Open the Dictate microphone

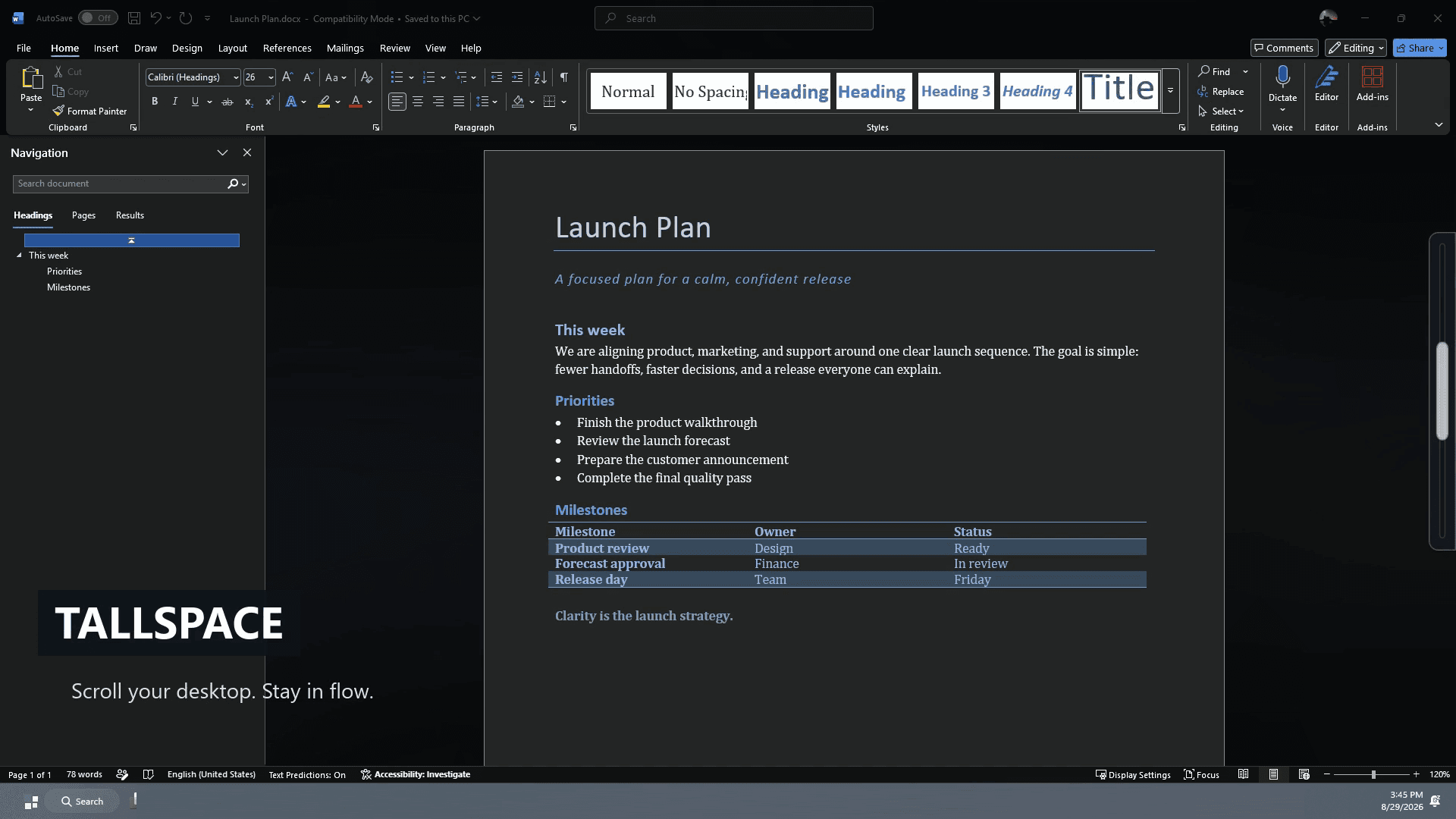tap(1282, 77)
